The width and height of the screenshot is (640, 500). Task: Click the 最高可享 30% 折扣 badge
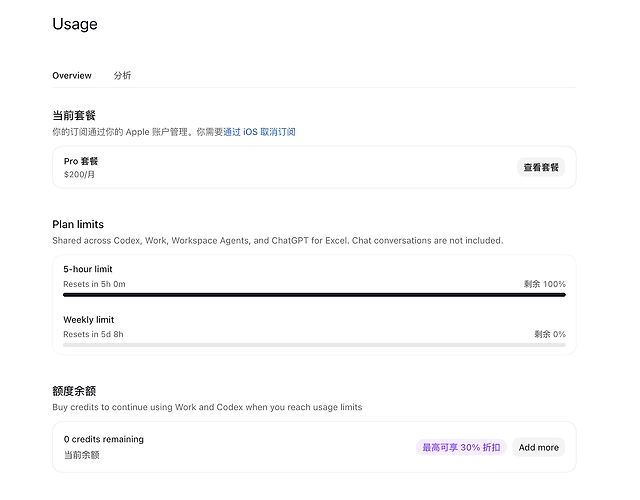pos(461,447)
